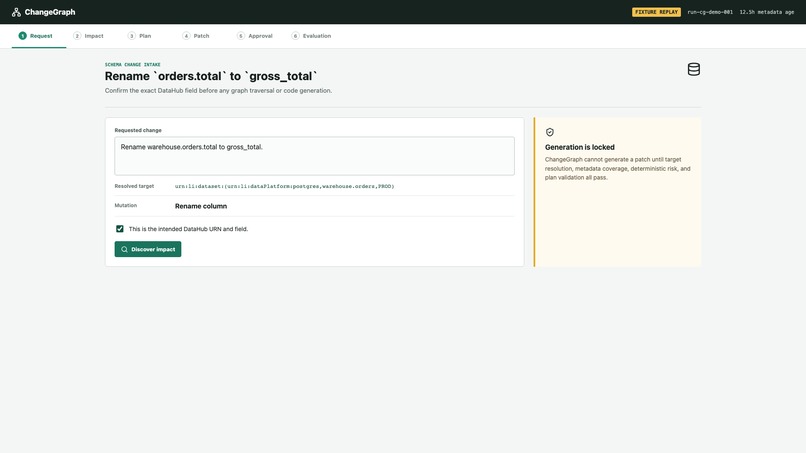Switch to the Plan step tab
Screen dimensions: 806x453
[139, 36]
